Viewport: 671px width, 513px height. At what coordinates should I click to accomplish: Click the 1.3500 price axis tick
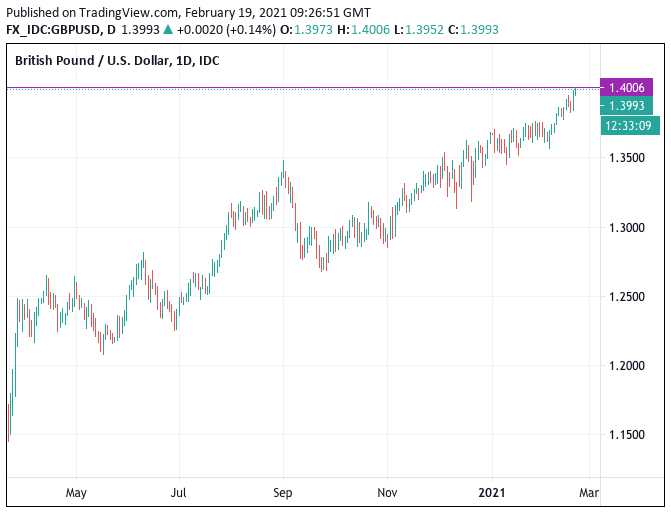(626, 158)
